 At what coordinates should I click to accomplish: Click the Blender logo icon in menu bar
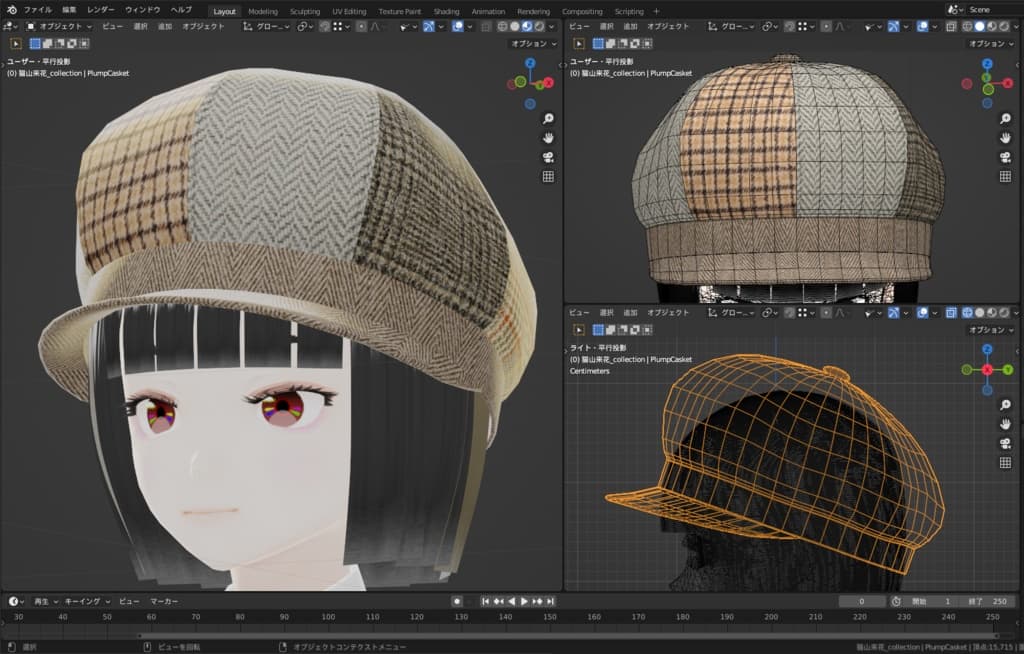click(11, 10)
